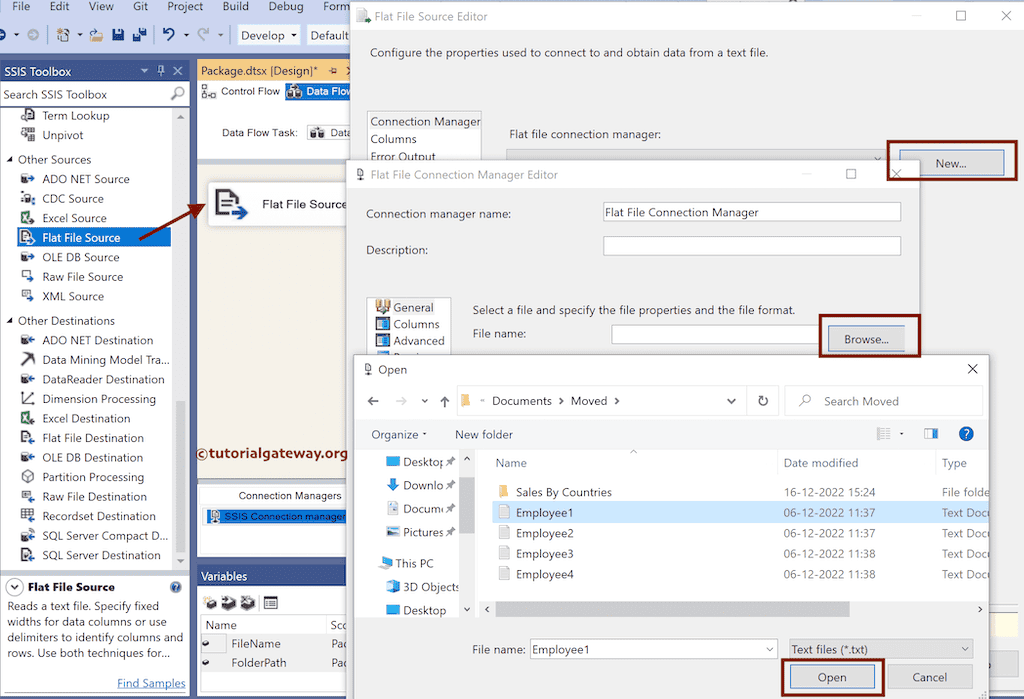The image size is (1024, 699).
Task: Click Open to load Employee1
Action: pos(831,677)
